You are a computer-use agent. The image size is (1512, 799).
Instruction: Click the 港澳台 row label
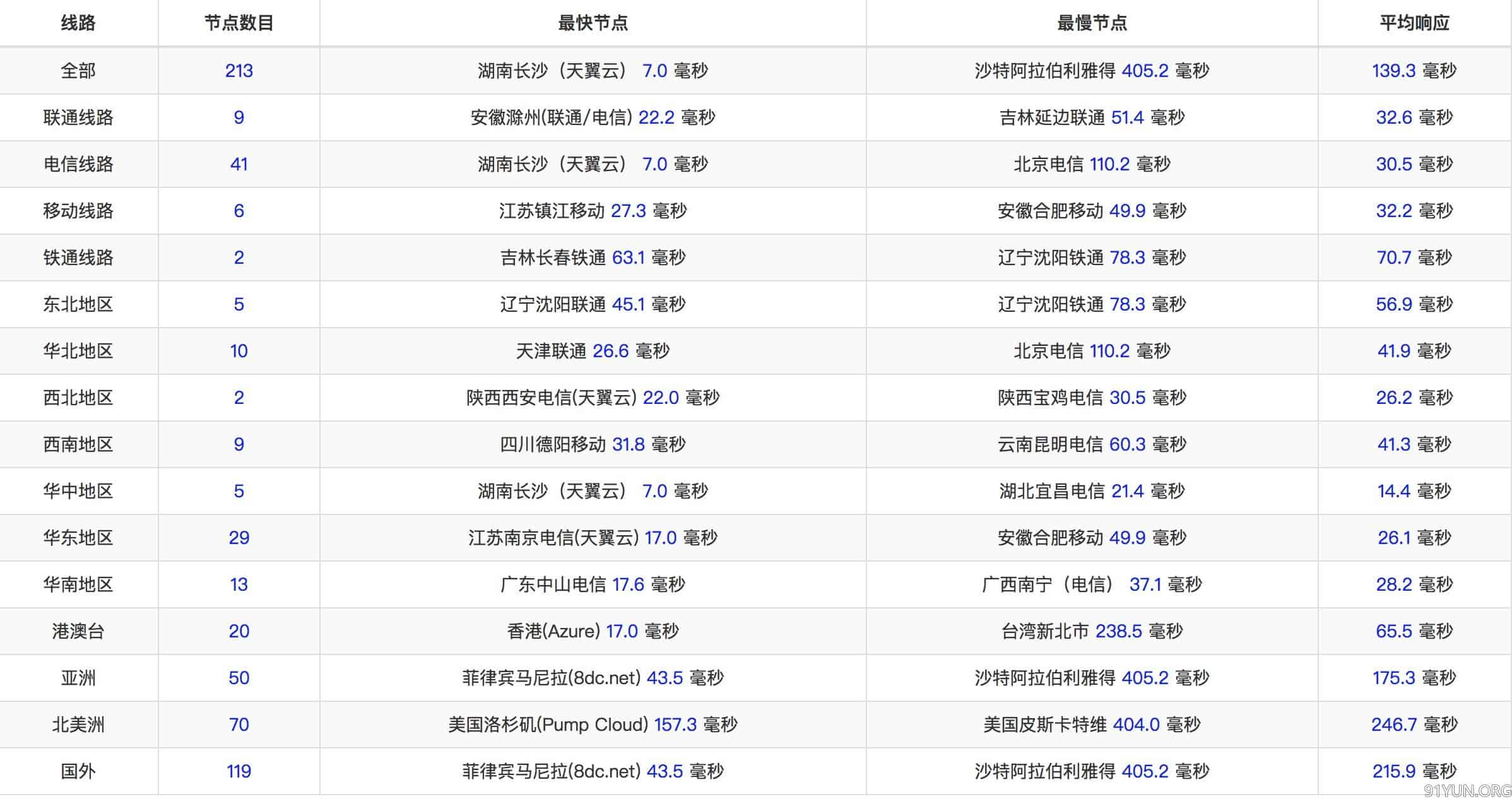coord(78,630)
